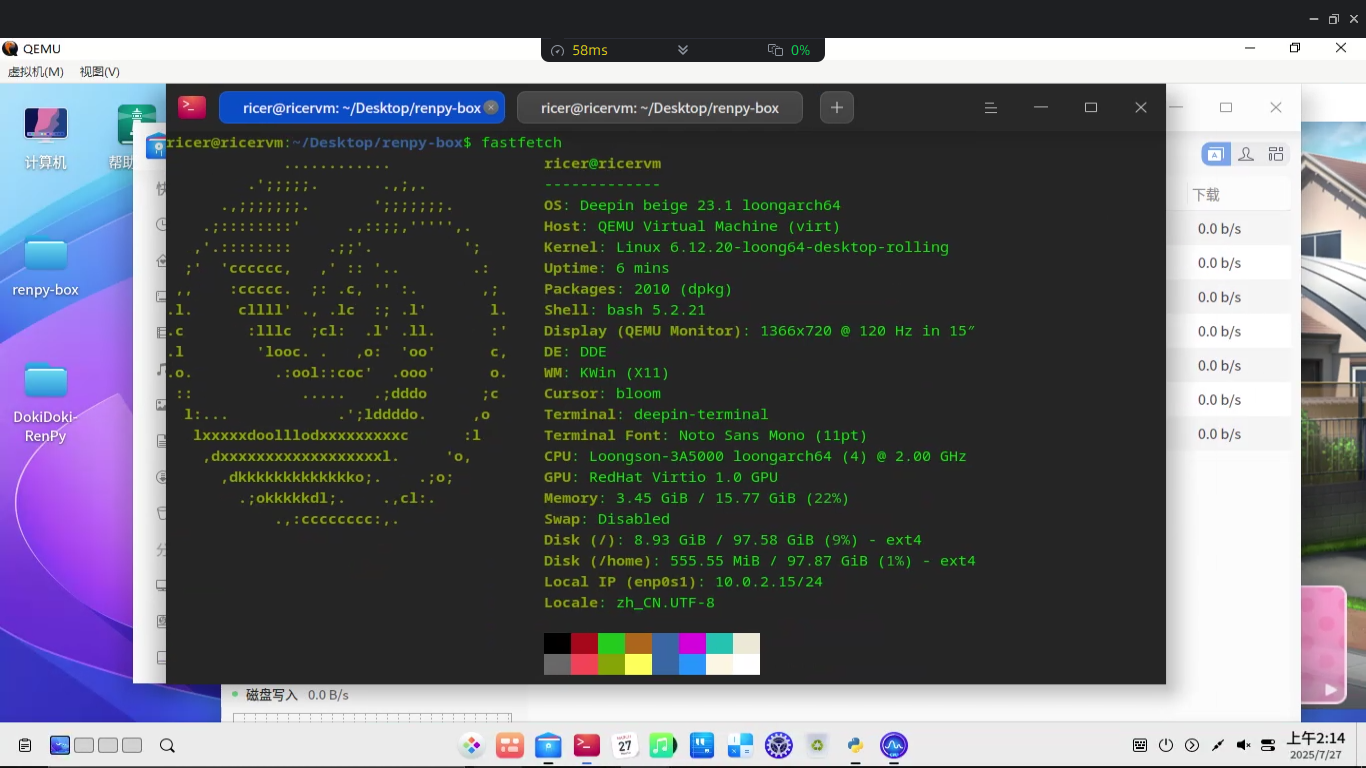Open the launcher from the dock
This screenshot has height=768, width=1366.
[471, 745]
